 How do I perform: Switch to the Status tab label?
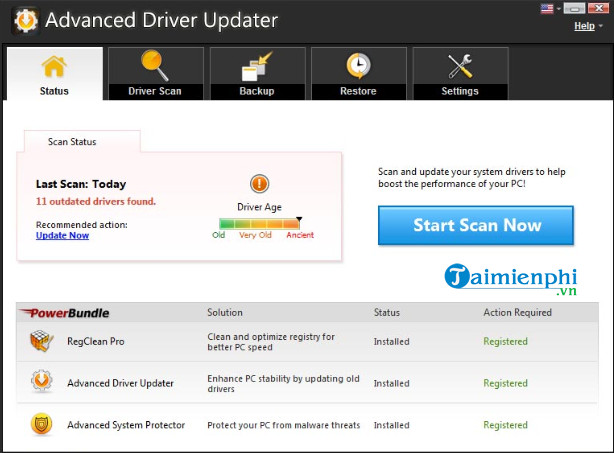click(x=54, y=91)
